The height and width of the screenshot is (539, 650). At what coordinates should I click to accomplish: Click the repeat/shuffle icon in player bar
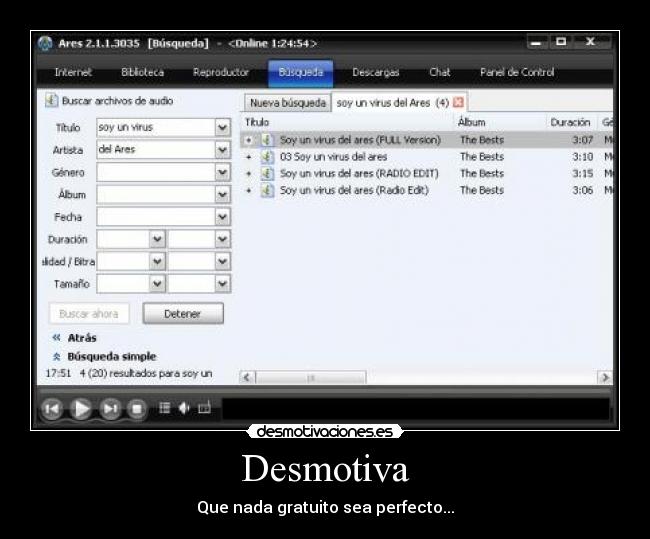204,408
